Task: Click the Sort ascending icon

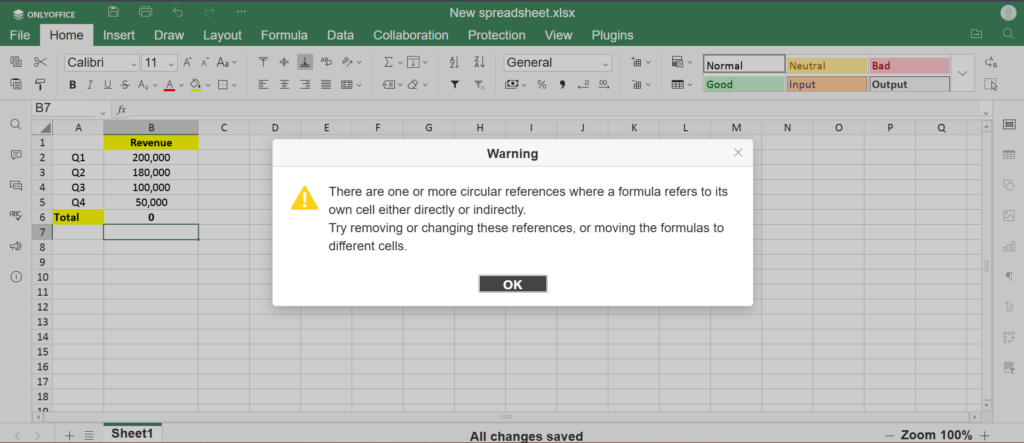Action: click(455, 62)
